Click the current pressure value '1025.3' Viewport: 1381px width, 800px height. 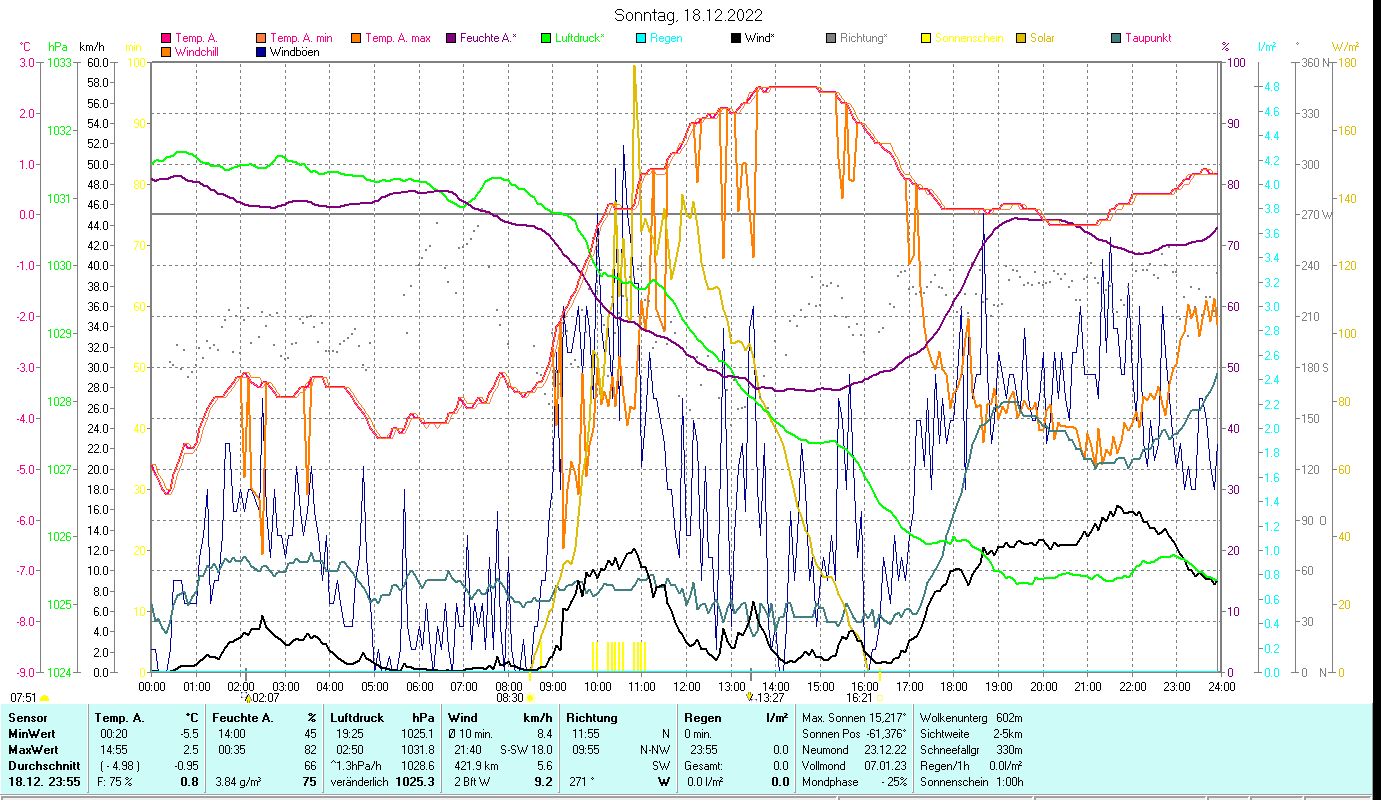(414, 781)
